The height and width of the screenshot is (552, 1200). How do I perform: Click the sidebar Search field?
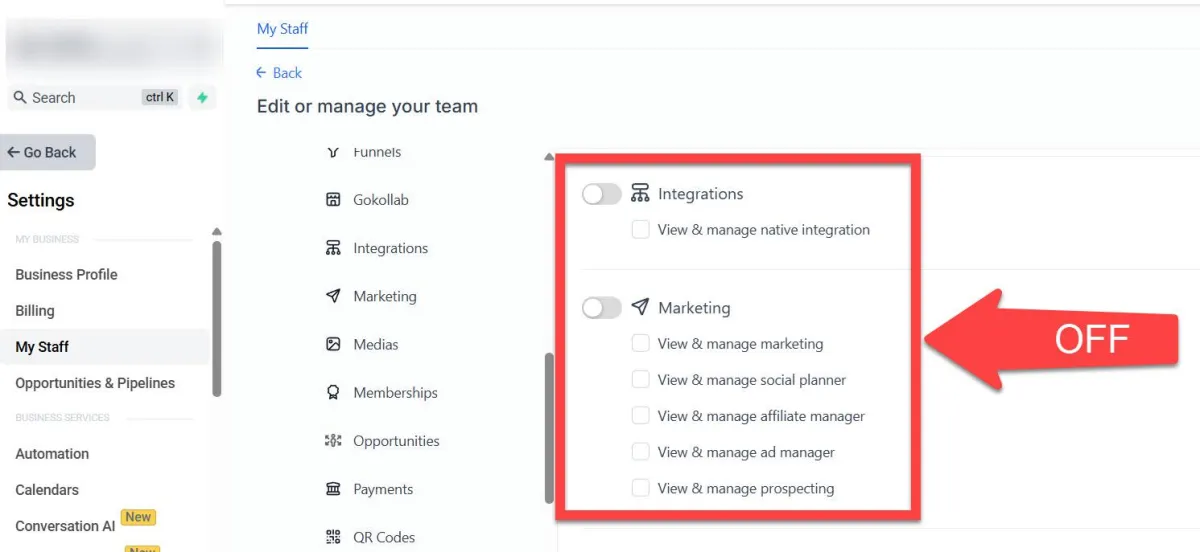coord(95,98)
